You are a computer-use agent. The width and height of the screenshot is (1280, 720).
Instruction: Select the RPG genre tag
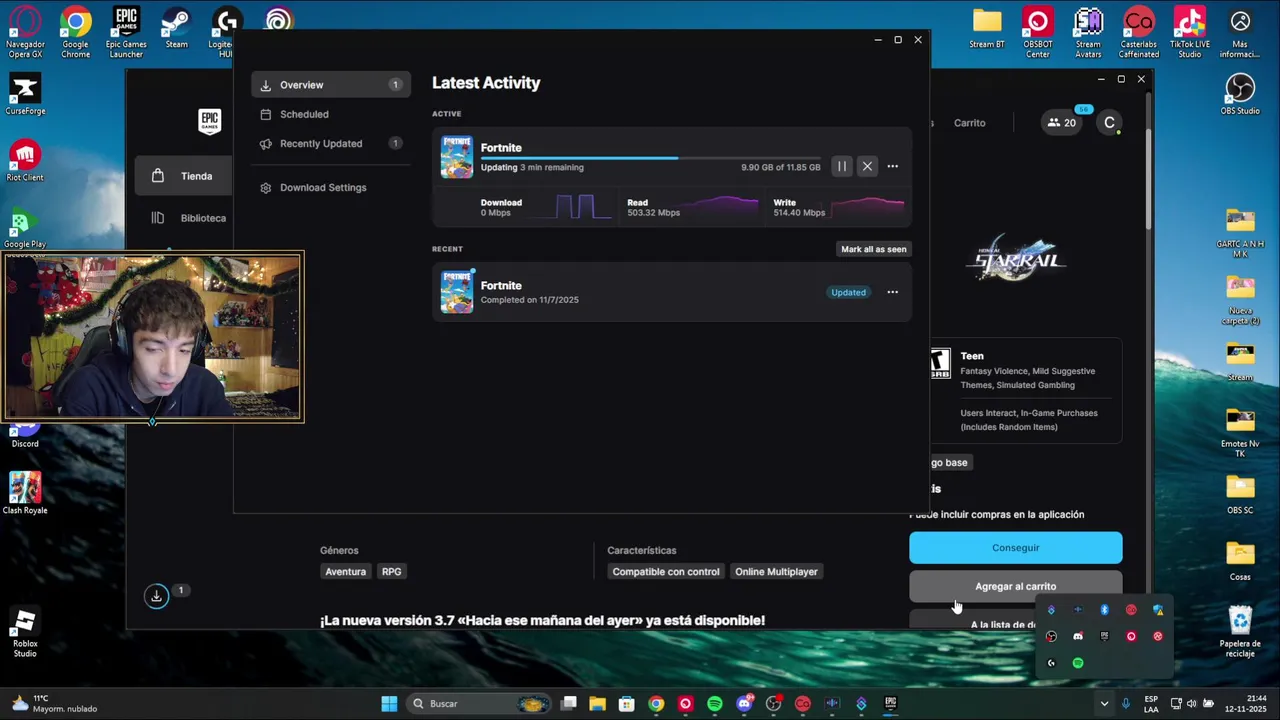pos(391,572)
